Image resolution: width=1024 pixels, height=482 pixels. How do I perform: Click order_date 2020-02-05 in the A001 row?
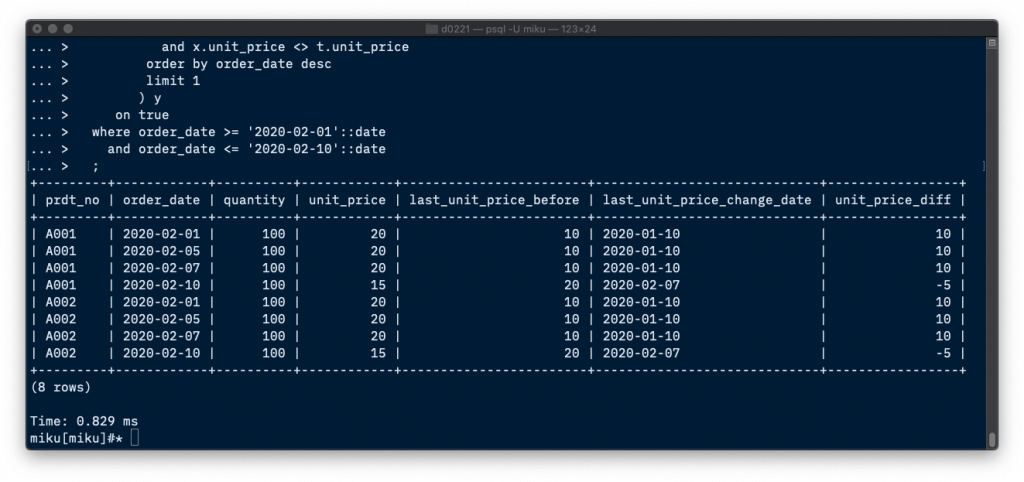coord(161,251)
